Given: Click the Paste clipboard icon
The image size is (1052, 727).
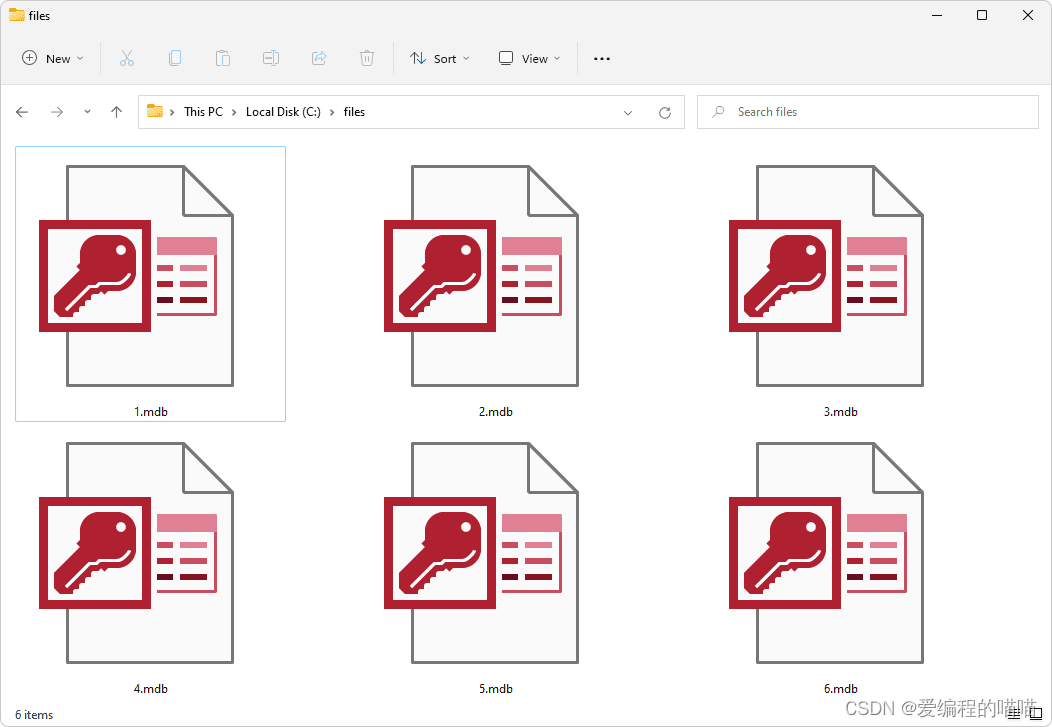Looking at the screenshot, I should pos(223,58).
